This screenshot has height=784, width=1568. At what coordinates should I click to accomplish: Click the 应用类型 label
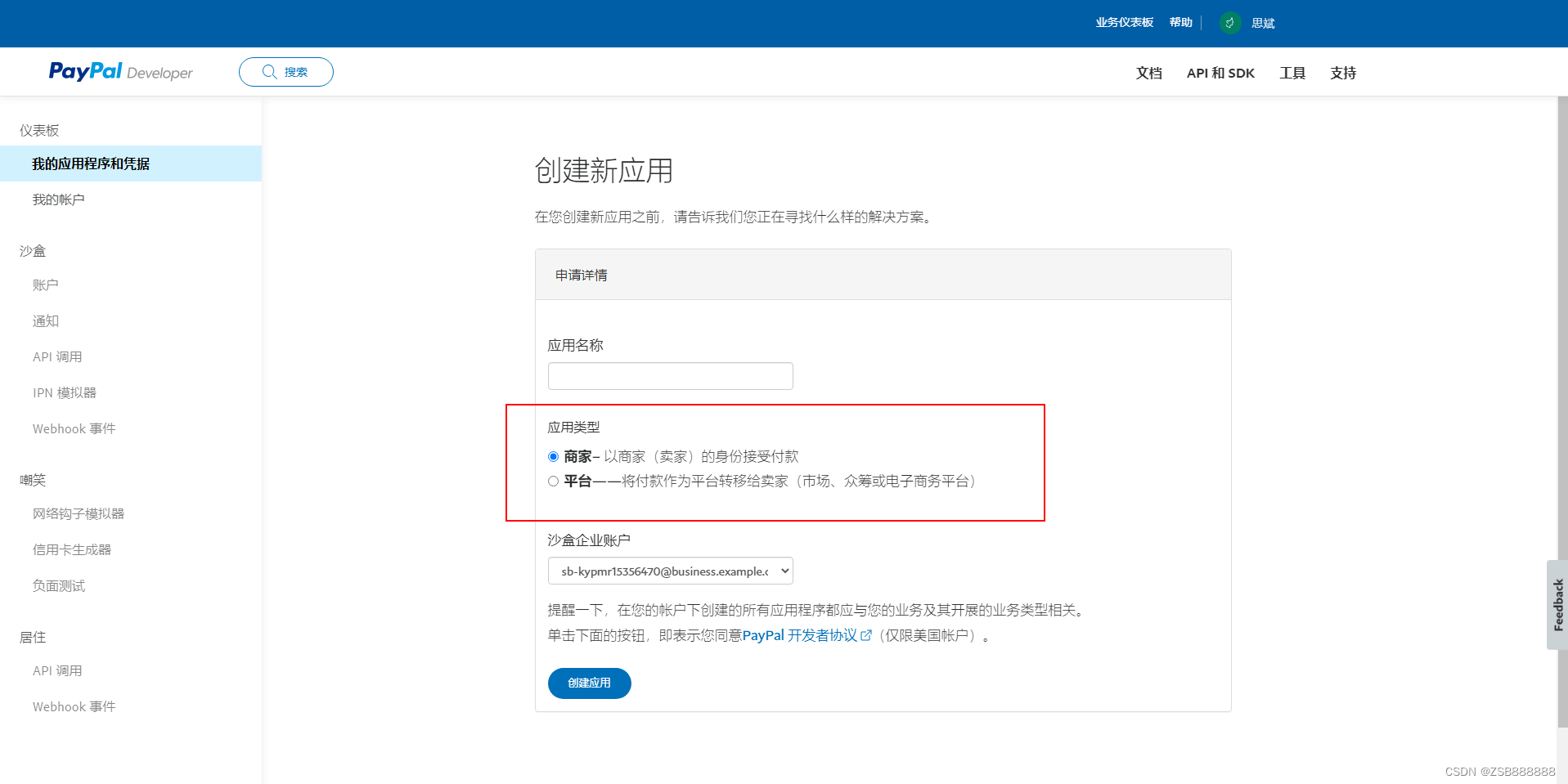(x=573, y=427)
